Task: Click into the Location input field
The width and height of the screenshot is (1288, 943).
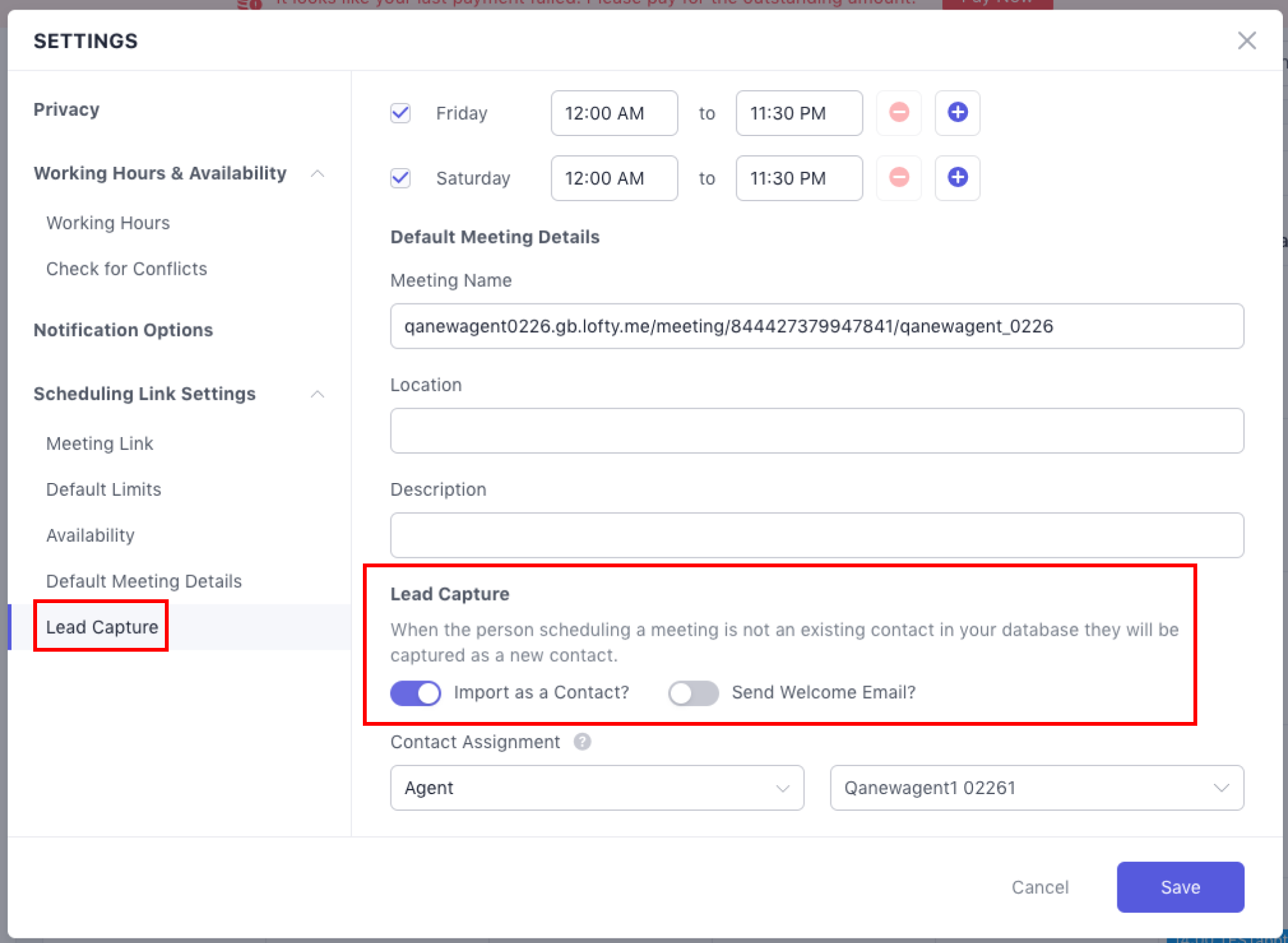Action: point(816,431)
